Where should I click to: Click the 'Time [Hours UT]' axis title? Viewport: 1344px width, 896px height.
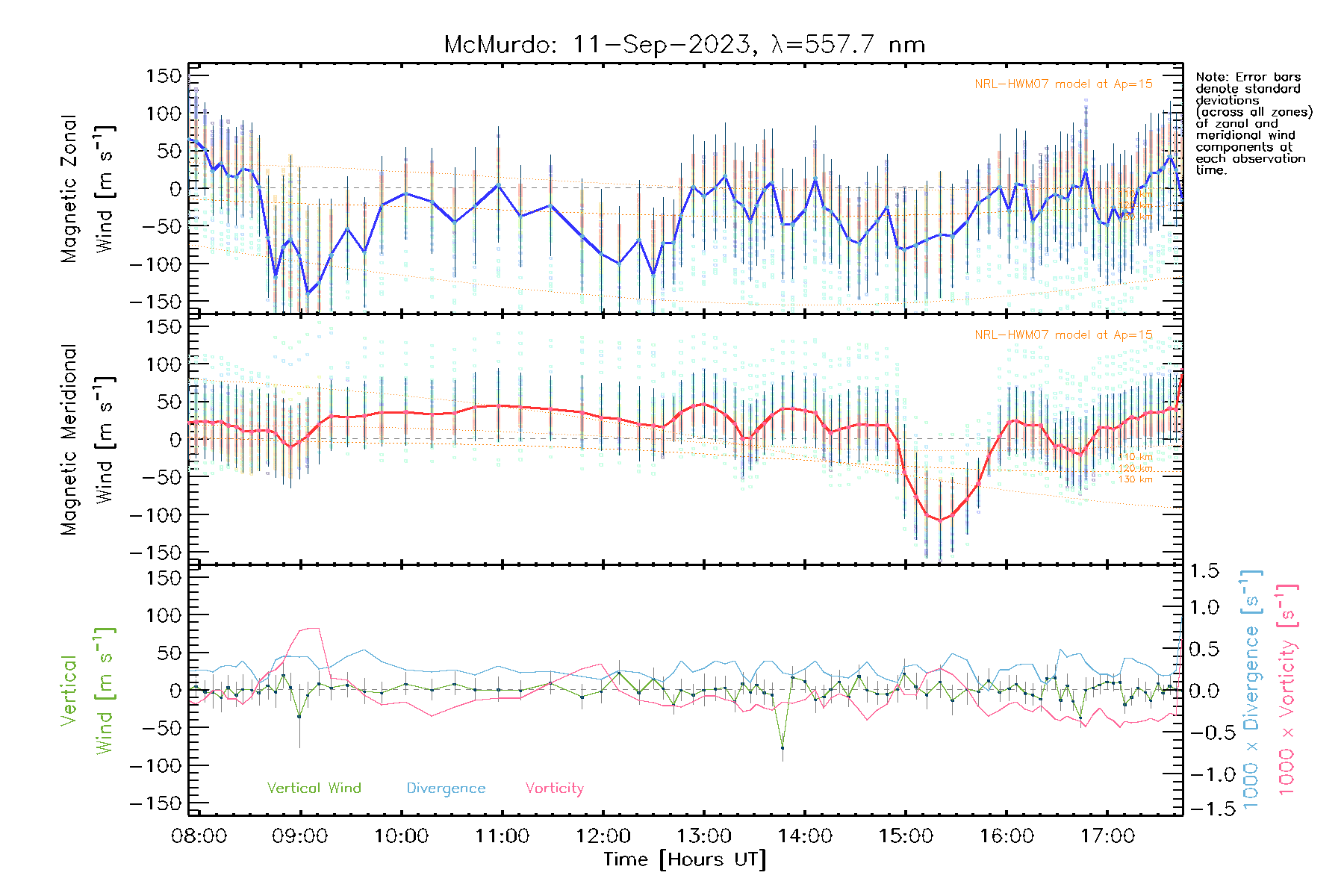pyautogui.click(x=684, y=859)
